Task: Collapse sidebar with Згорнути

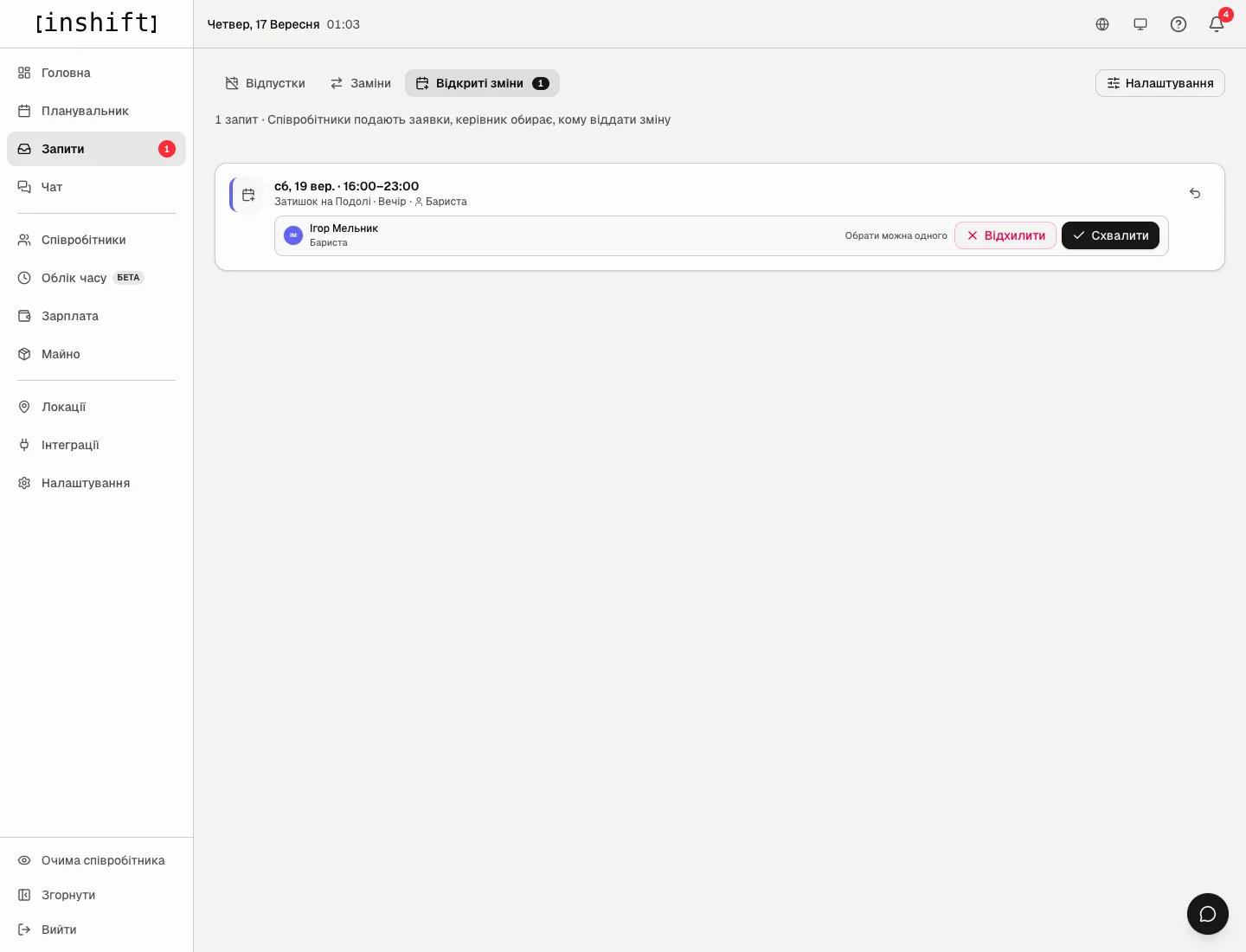Action: pyautogui.click(x=96, y=895)
